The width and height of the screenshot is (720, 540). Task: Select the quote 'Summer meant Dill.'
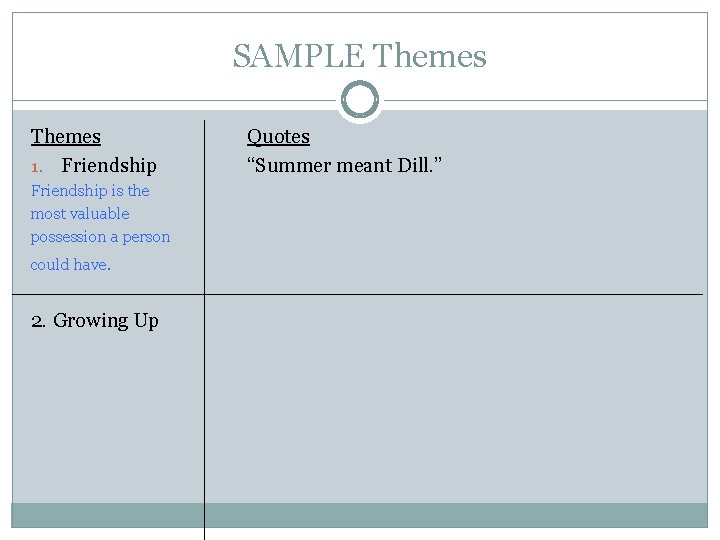tap(344, 165)
